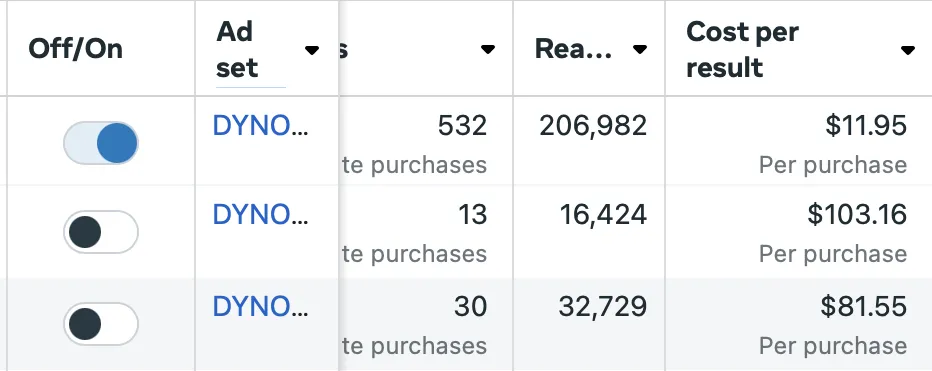Click the 30 purchases result cell
The height and width of the screenshot is (371, 932).
426,323
